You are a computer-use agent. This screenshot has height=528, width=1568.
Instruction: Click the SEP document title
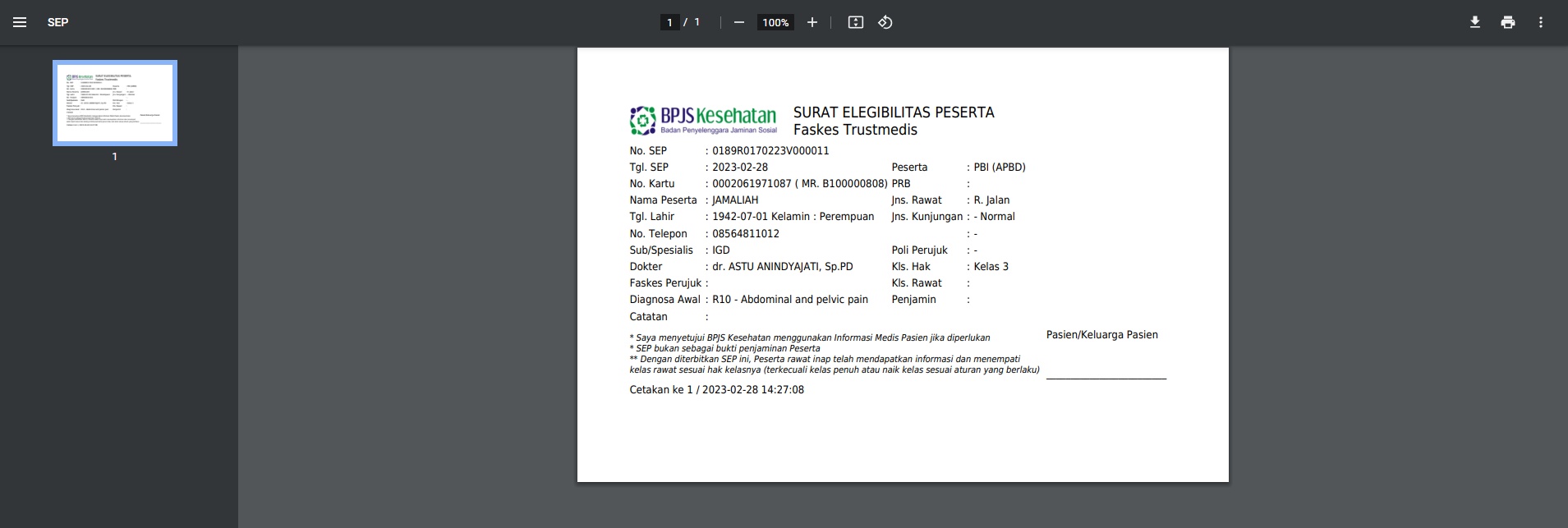[57, 22]
